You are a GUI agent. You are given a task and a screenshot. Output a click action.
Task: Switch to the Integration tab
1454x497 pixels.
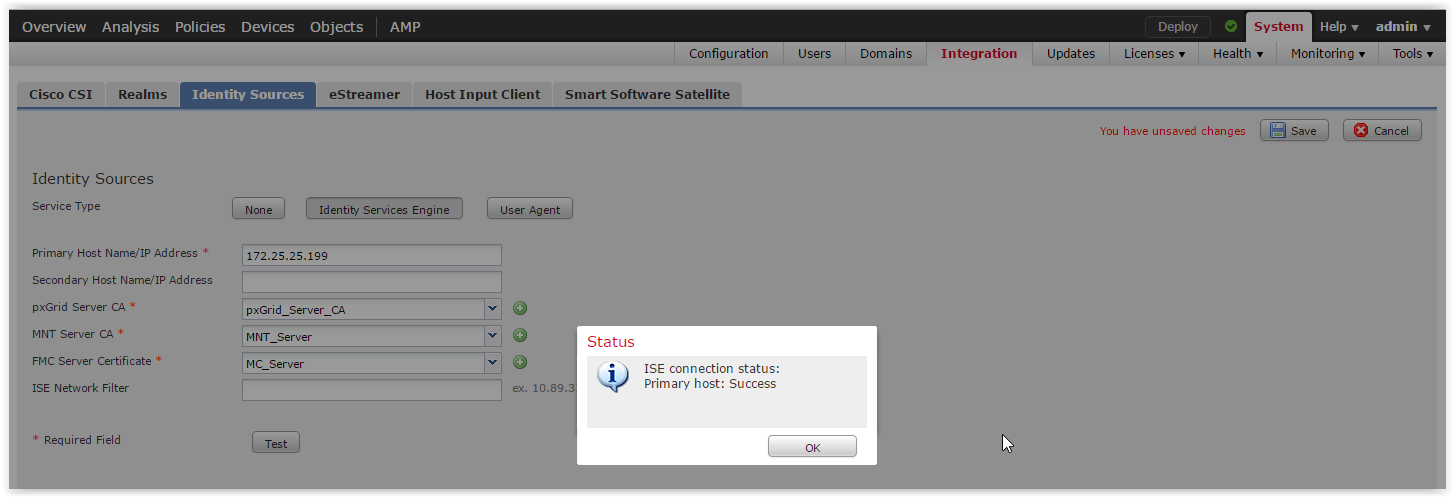click(979, 54)
